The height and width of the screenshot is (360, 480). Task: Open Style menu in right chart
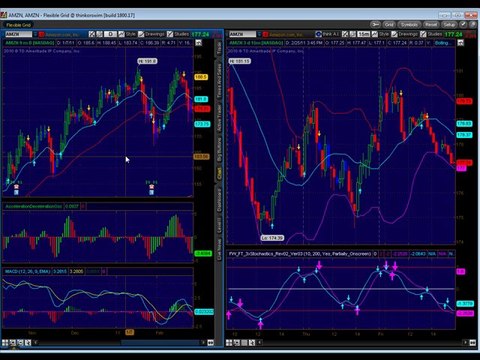(384, 34)
